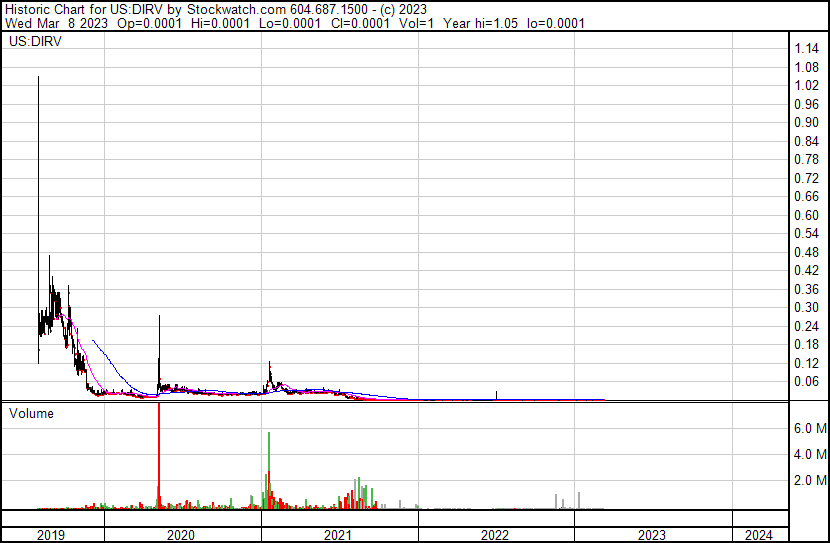The image size is (830, 543).
Task: Click the 0.78 price axis value
Action: (806, 159)
